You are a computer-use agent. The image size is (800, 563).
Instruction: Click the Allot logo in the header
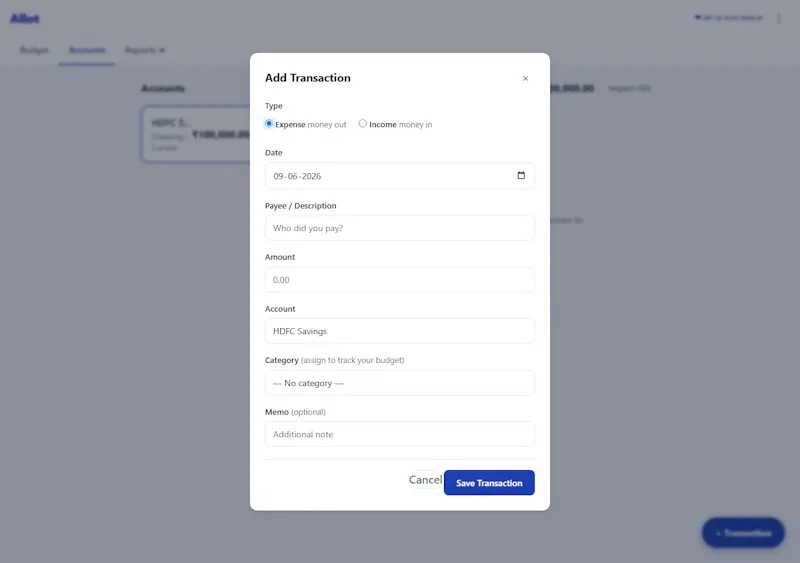24,19
